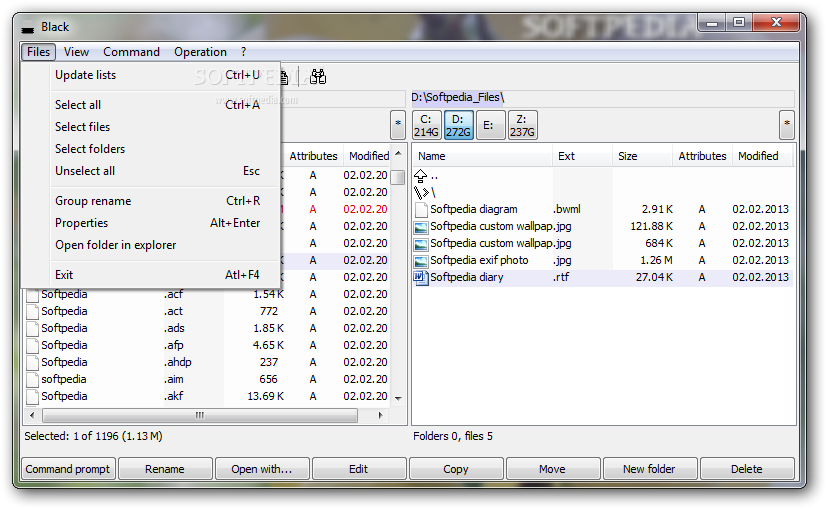Select the Softpedia .afp row
This screenshot has width=827, height=509.
[207, 345]
